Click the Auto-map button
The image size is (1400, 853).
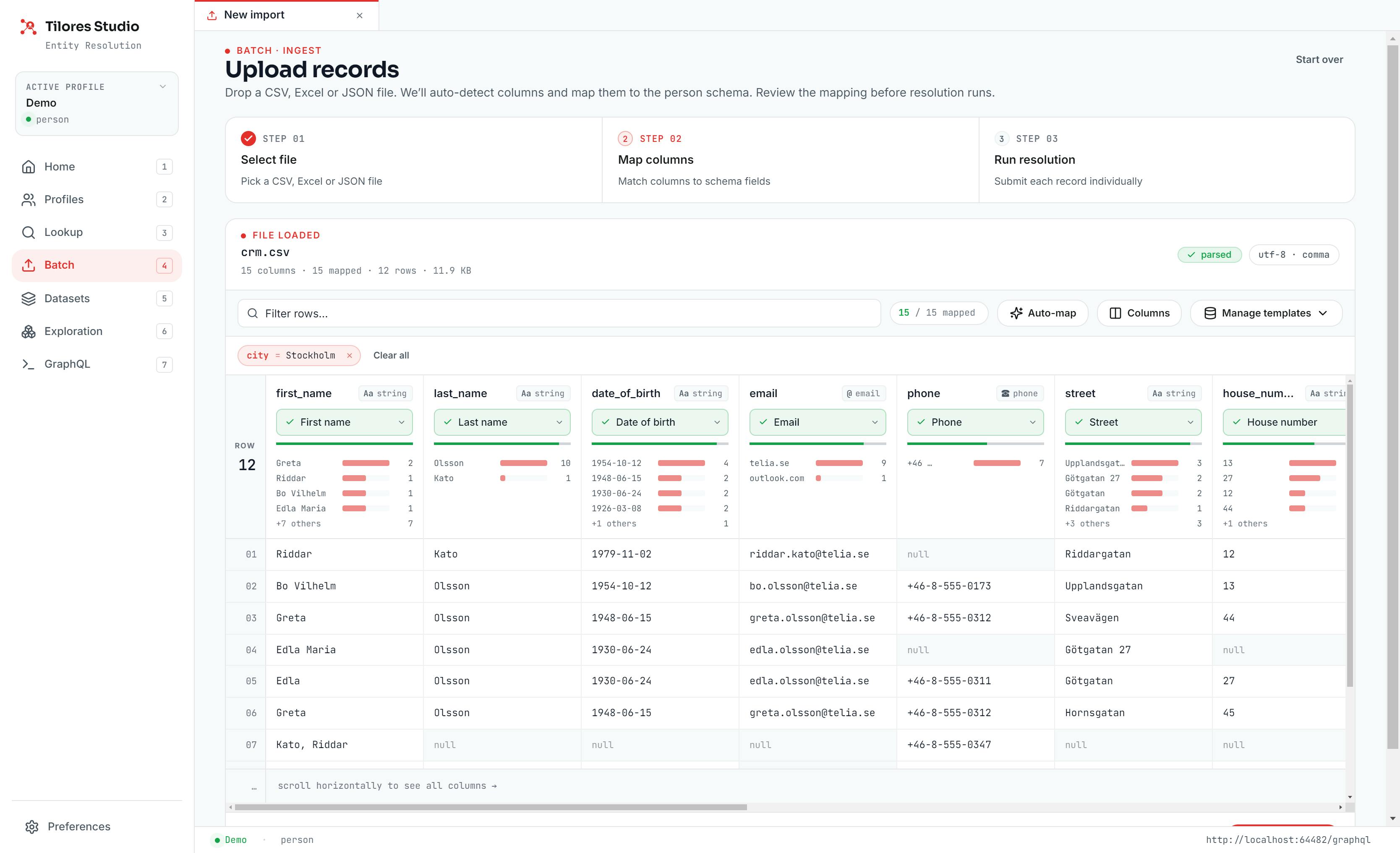coord(1042,313)
